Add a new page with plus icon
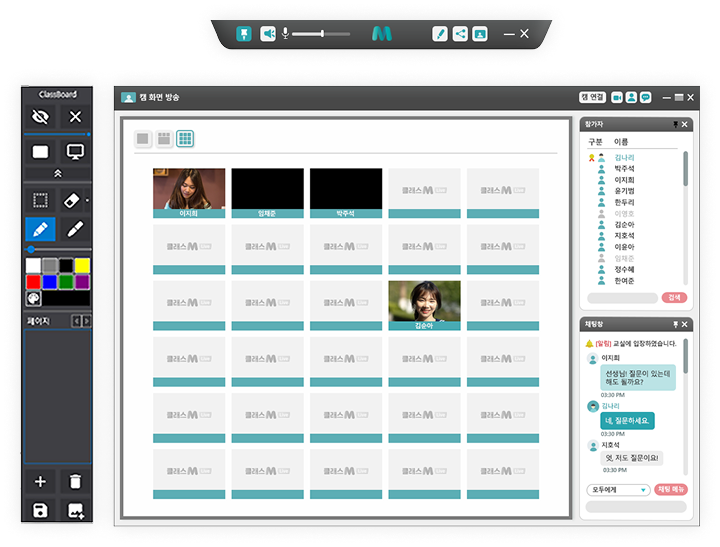 pos(41,482)
